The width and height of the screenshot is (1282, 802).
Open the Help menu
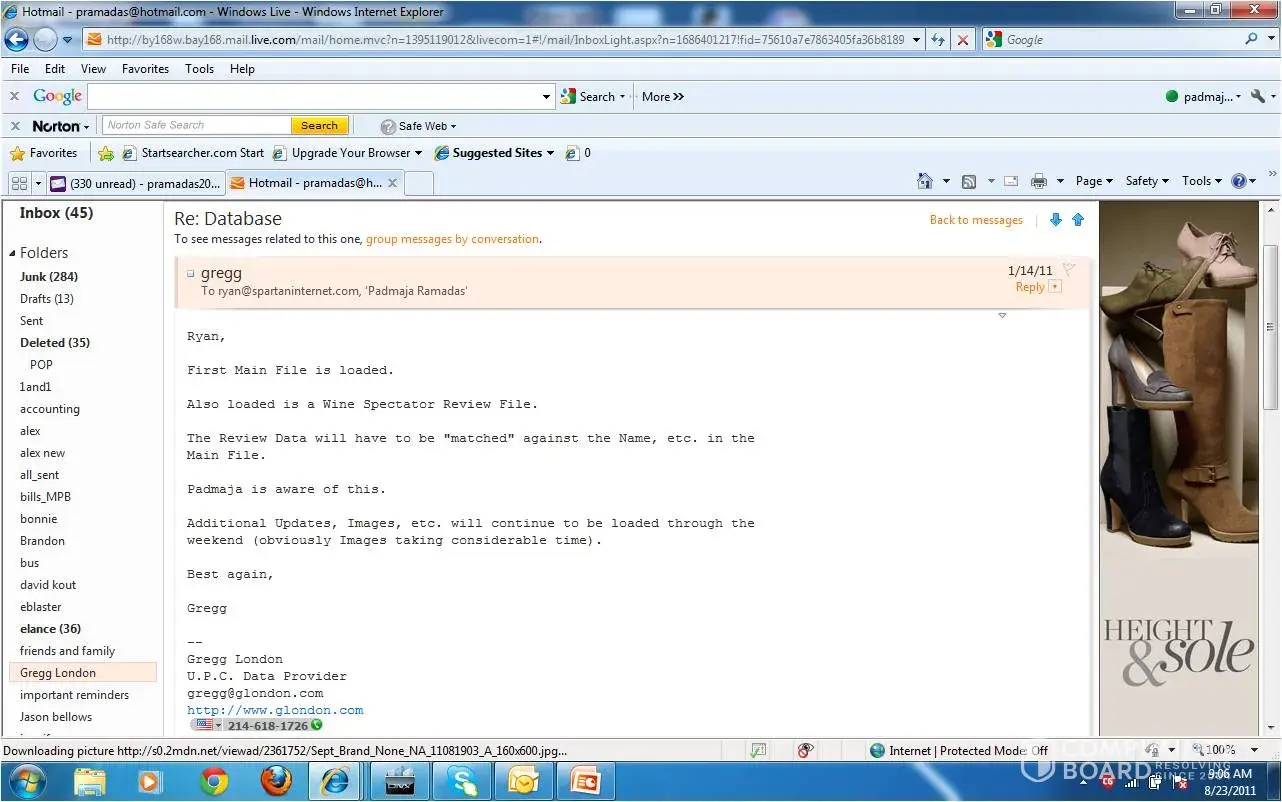(x=242, y=69)
